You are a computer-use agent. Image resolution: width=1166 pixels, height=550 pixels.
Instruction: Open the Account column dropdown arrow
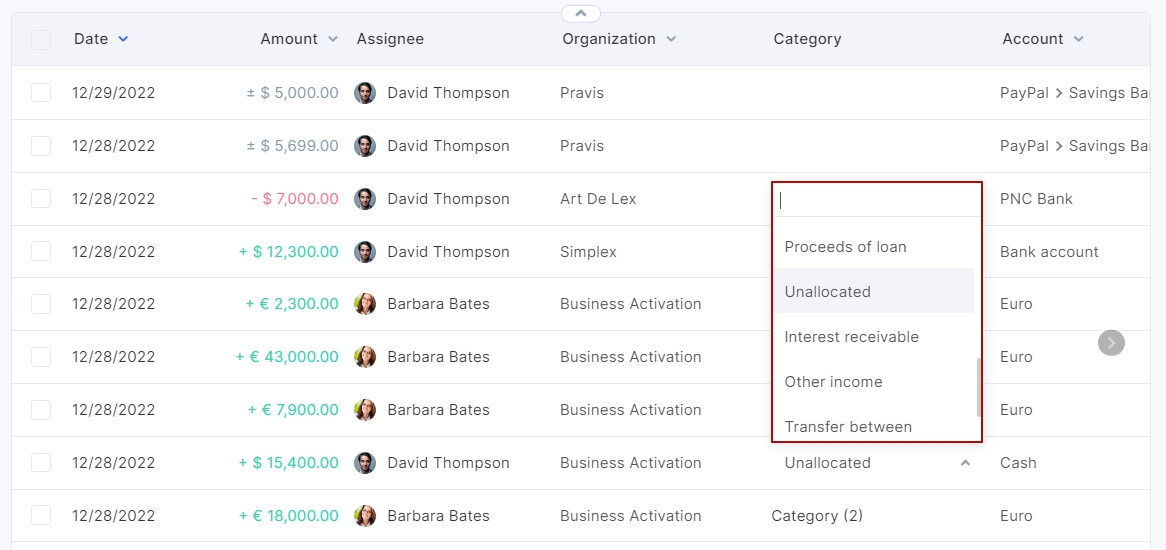(1078, 39)
